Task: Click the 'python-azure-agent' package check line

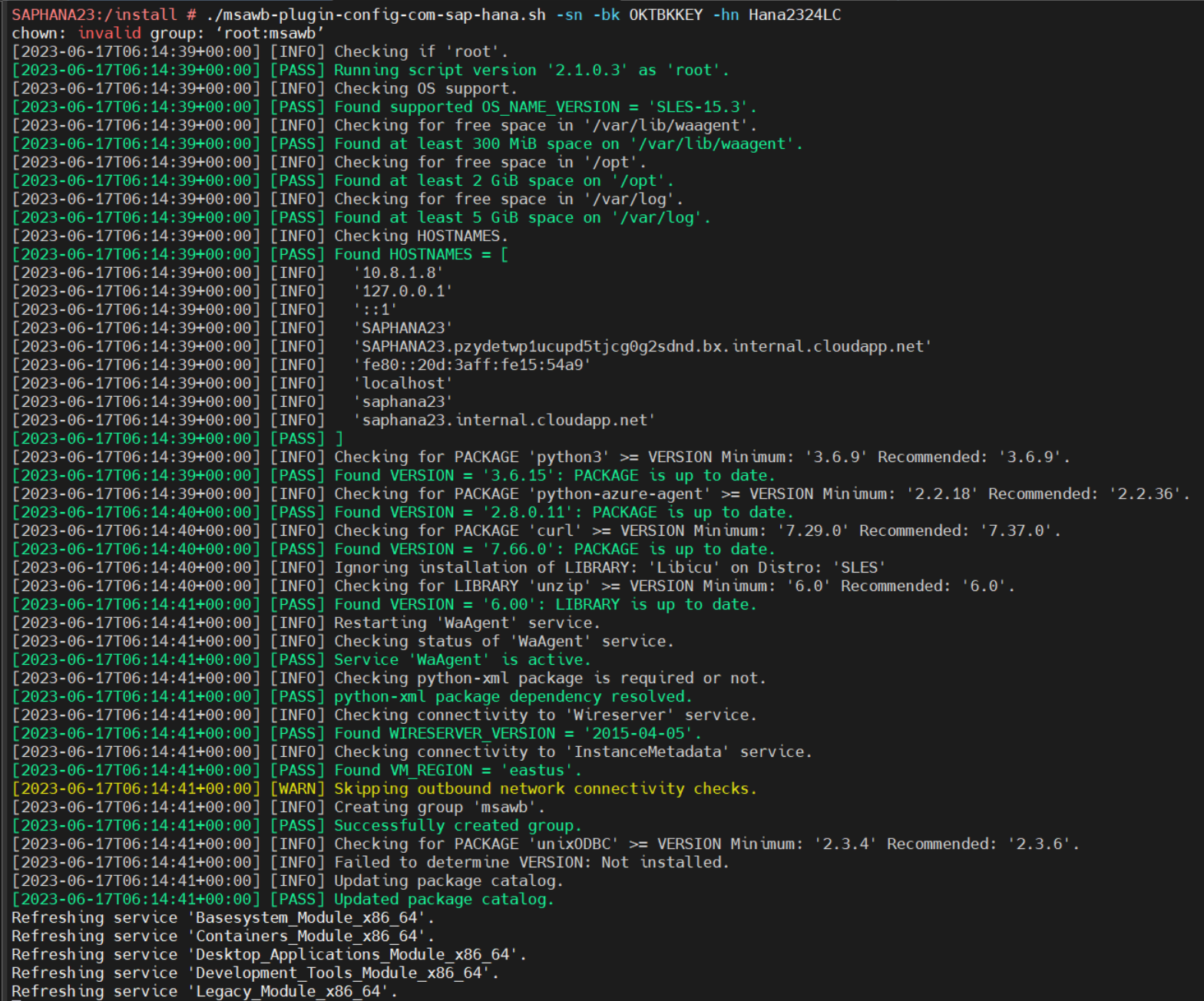Action: pos(601,494)
